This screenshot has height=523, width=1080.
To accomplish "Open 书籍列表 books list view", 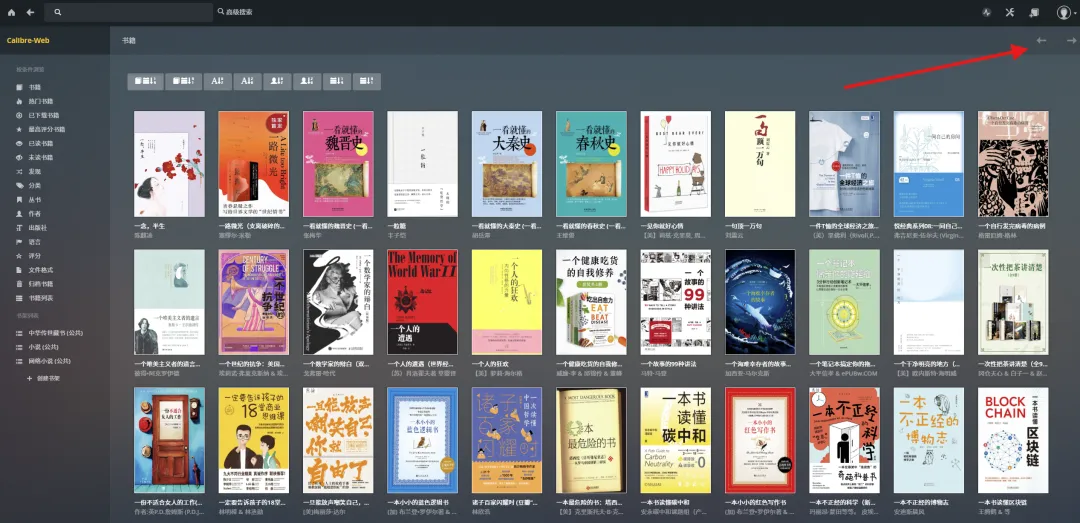I will [34, 298].
